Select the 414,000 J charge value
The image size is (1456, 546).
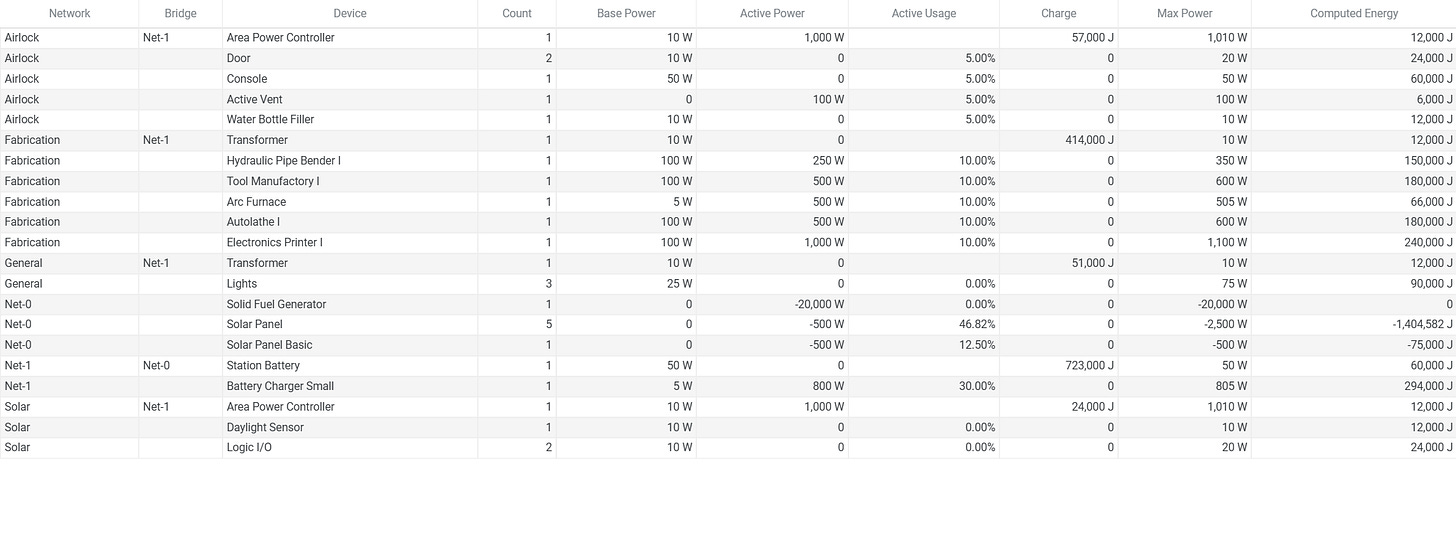[x=1059, y=141]
